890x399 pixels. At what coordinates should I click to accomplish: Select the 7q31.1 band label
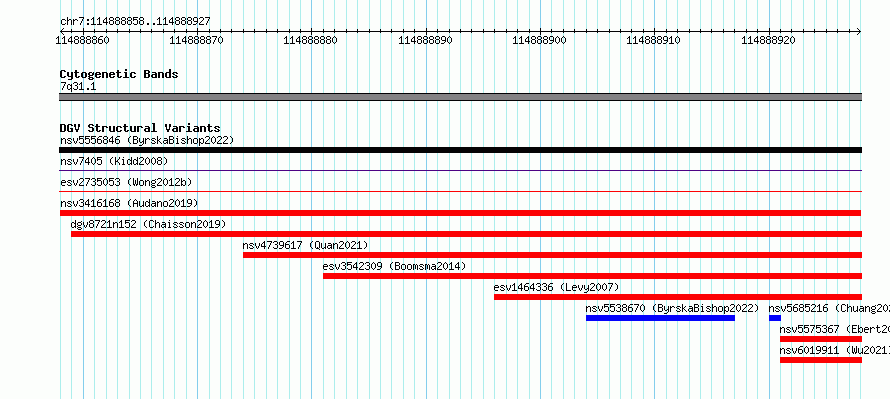coord(78,86)
